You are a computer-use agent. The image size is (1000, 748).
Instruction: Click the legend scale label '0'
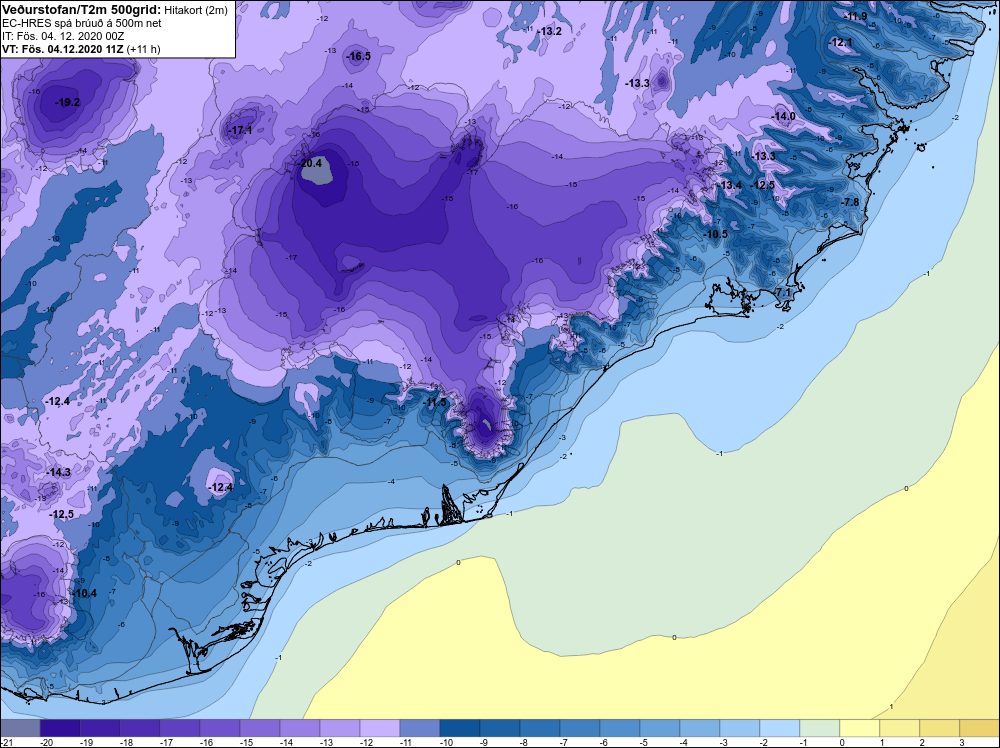[842, 742]
